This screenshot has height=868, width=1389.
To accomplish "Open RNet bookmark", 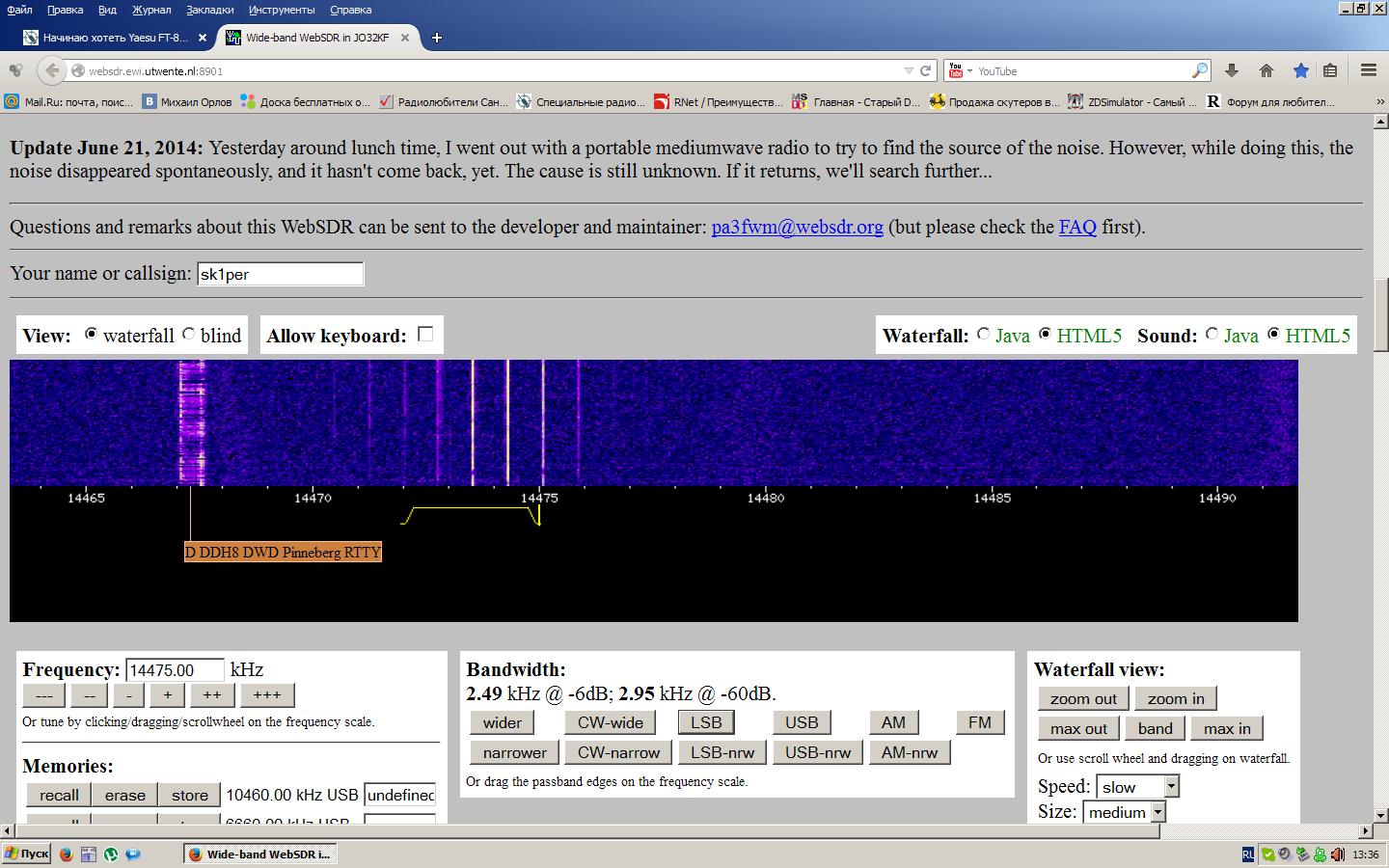I will point(719,101).
